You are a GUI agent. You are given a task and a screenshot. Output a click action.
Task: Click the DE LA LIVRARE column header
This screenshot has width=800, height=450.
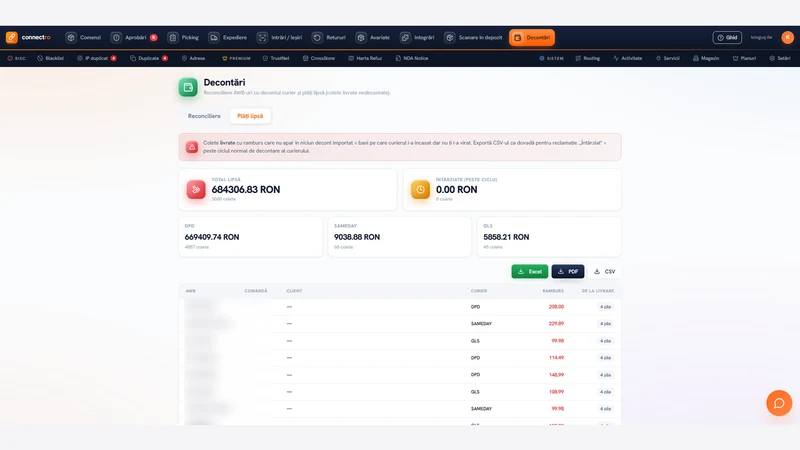[x=598, y=291]
